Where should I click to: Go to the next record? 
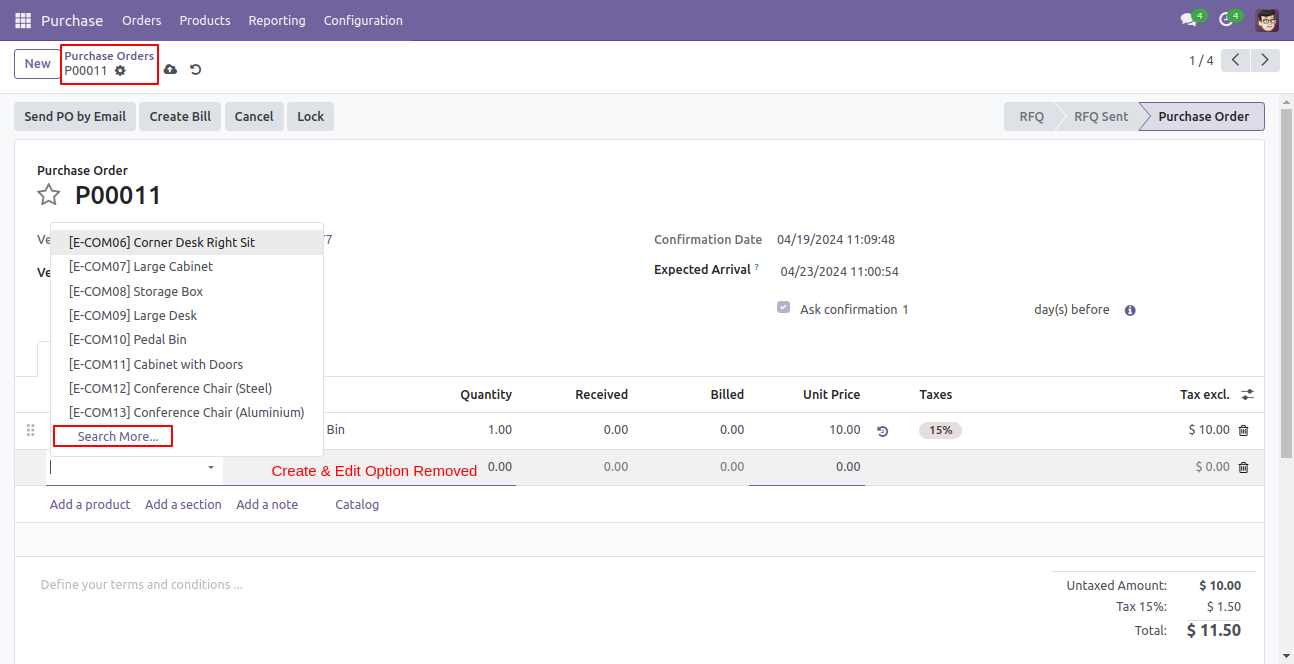1266,61
